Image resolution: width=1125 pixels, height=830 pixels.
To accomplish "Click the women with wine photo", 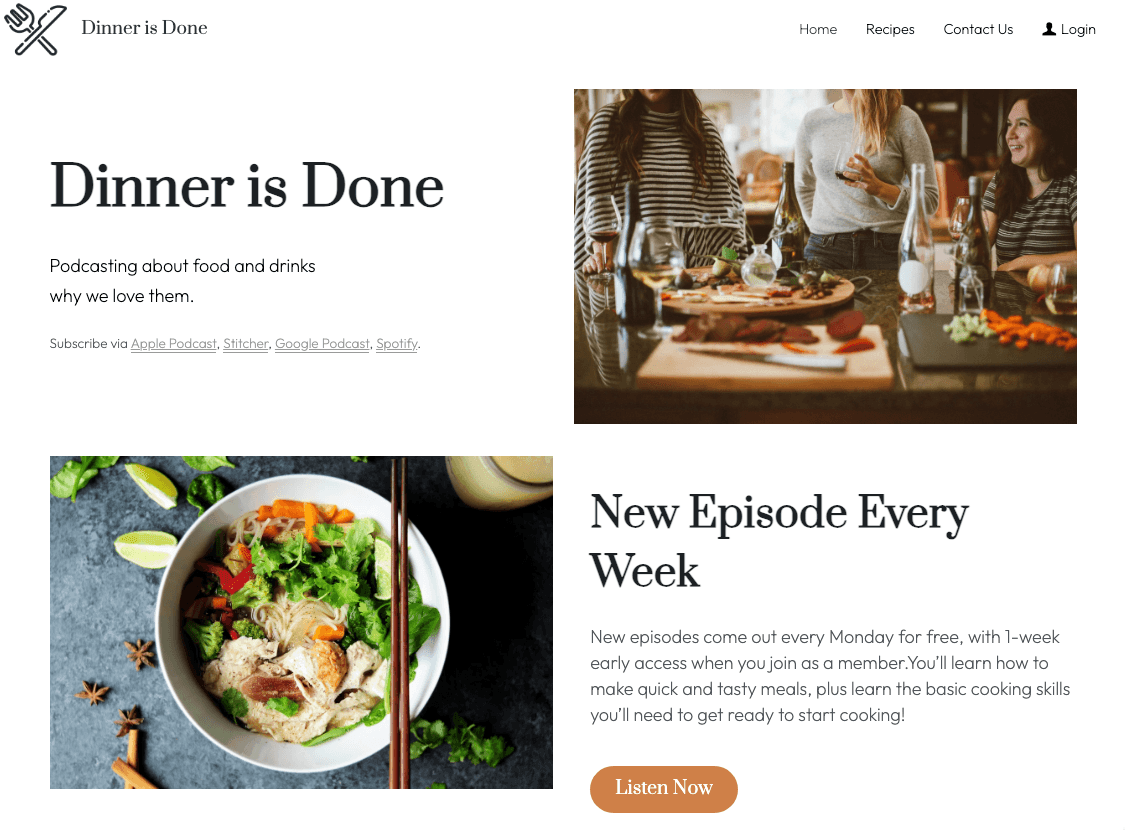I will pos(825,256).
